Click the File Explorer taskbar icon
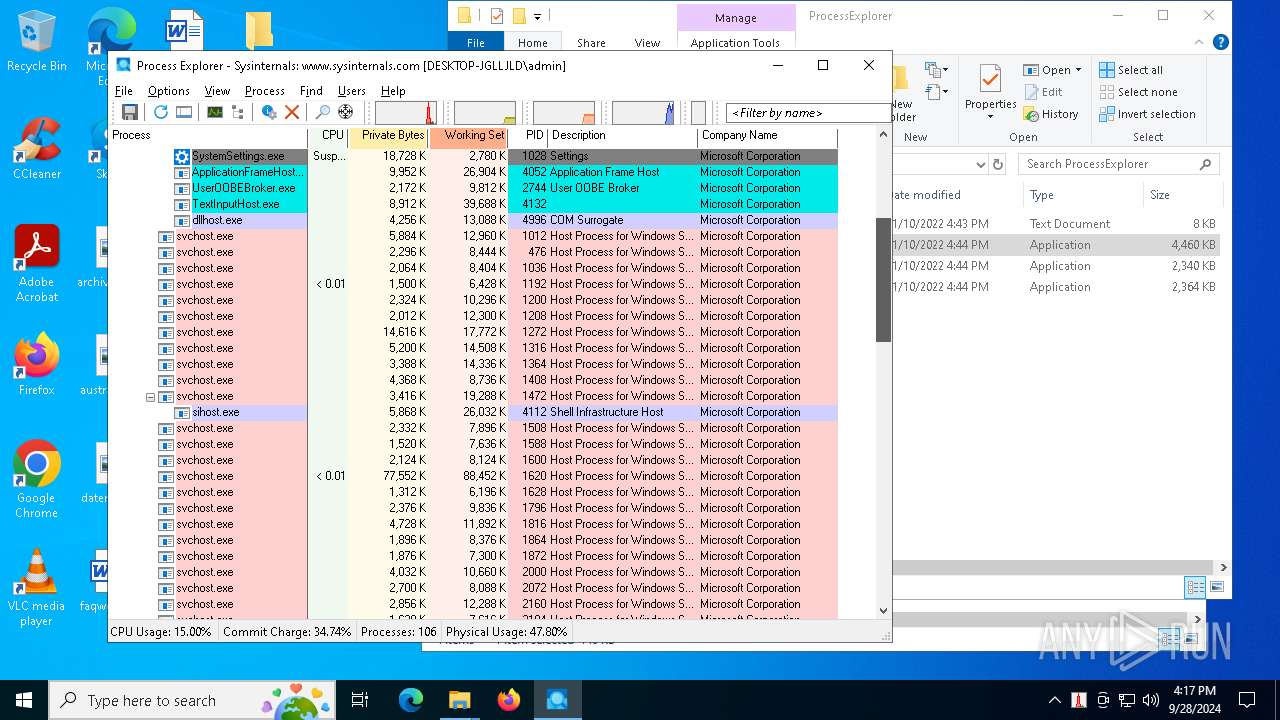This screenshot has height=720, width=1280. pos(459,700)
